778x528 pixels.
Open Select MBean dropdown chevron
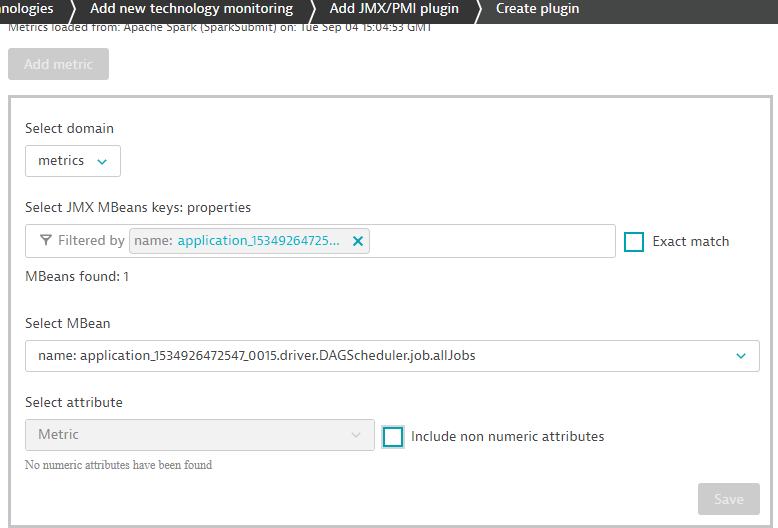(741, 356)
